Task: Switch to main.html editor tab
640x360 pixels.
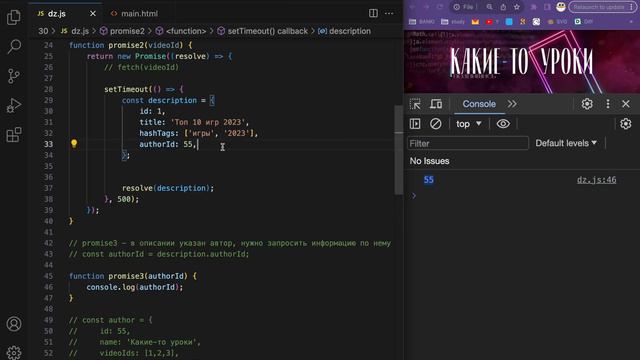Action: [x=134, y=13]
